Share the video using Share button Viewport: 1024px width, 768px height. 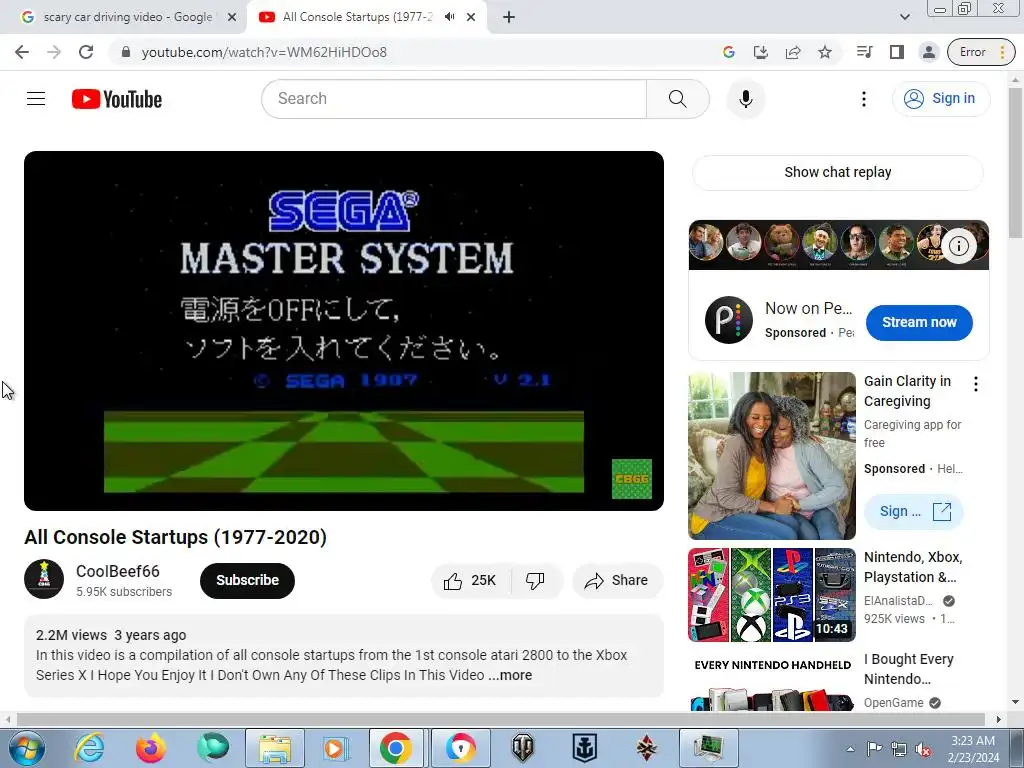(616, 581)
